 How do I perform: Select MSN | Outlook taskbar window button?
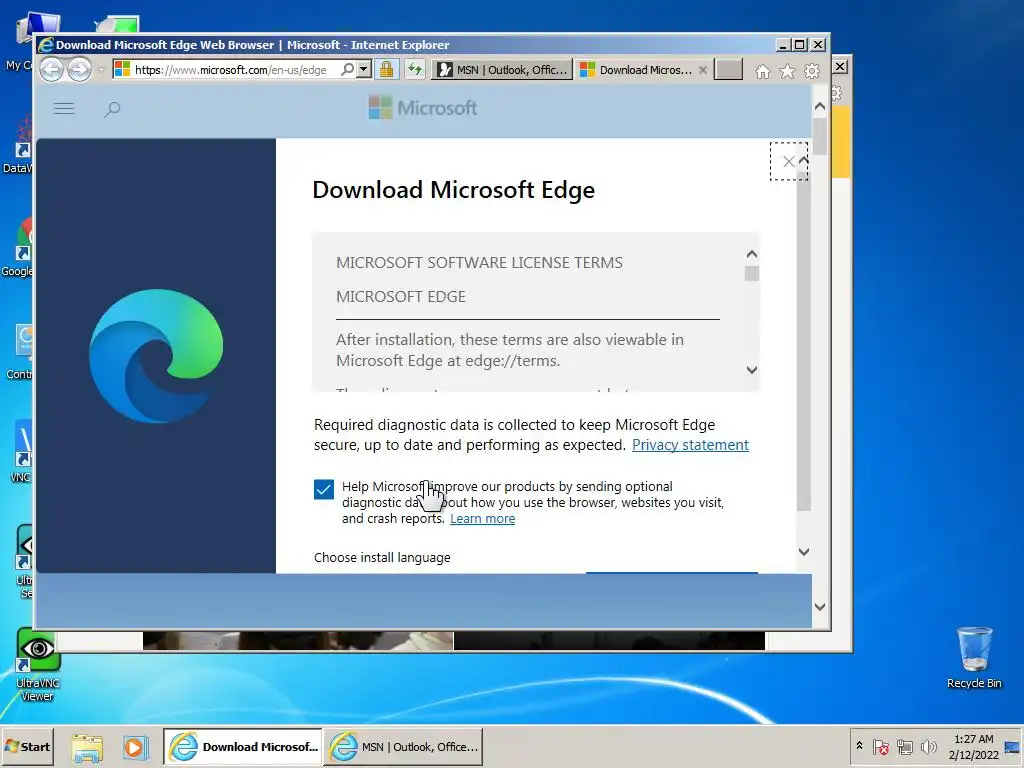(404, 746)
